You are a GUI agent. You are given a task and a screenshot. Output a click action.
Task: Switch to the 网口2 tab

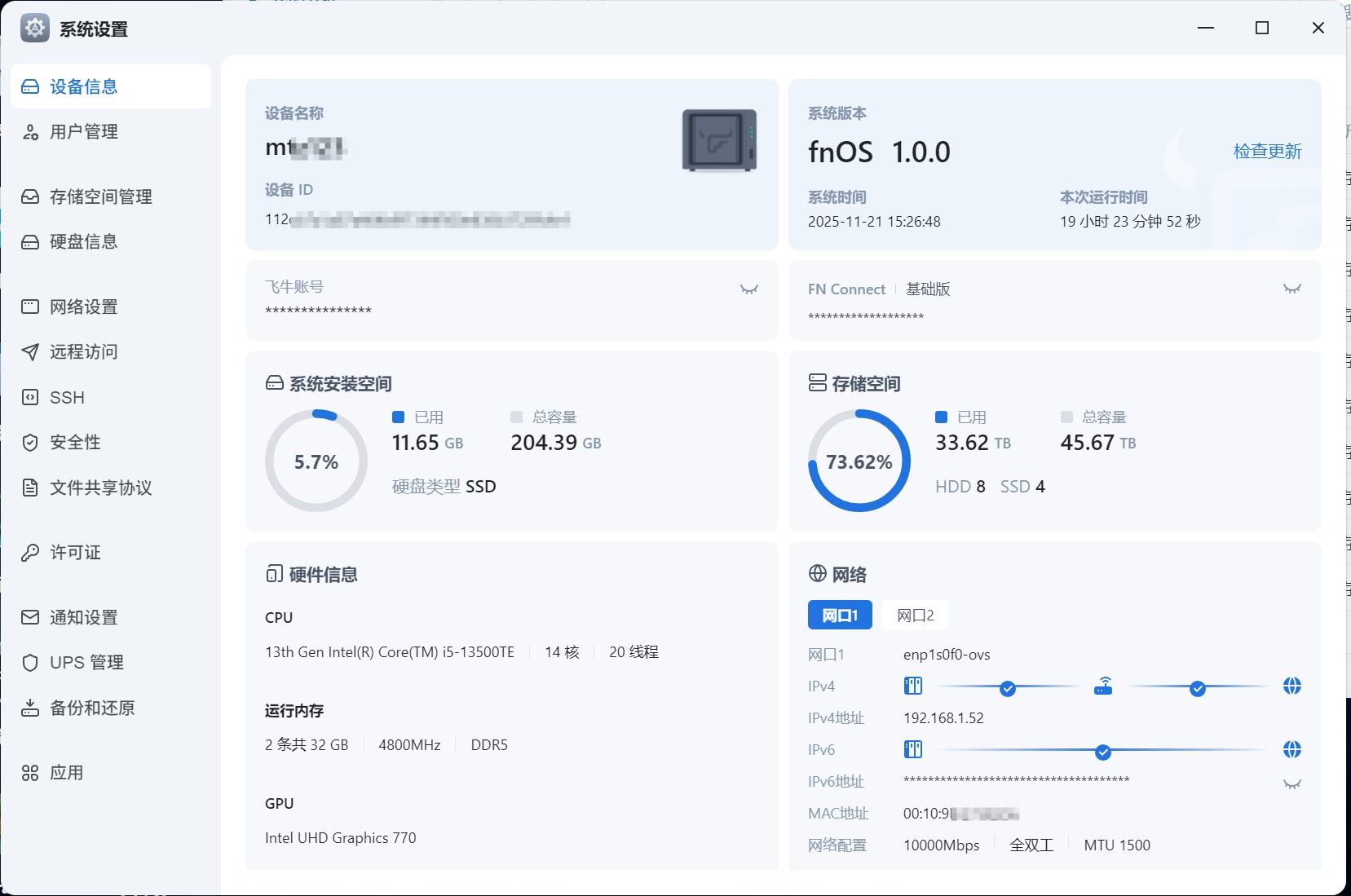pyautogui.click(x=915, y=616)
